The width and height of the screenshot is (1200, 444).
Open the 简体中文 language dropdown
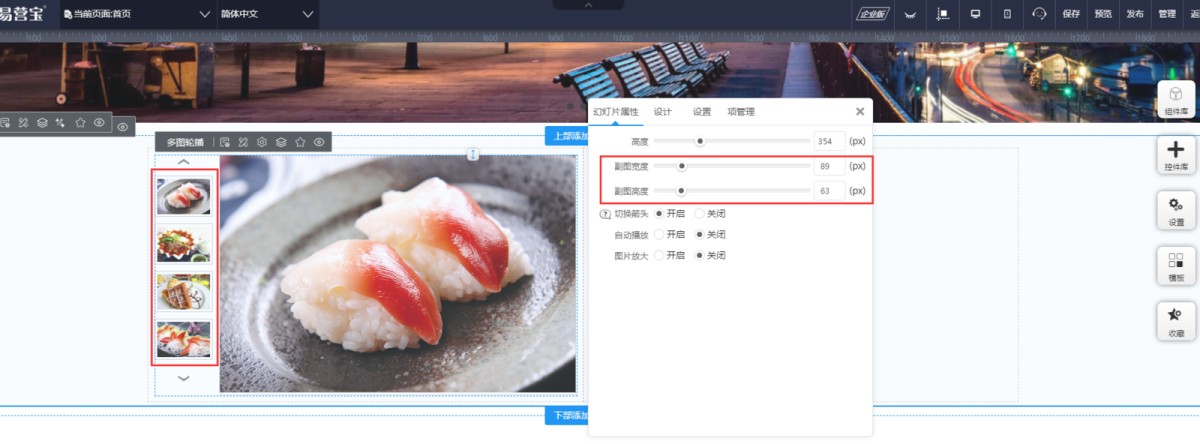point(267,14)
